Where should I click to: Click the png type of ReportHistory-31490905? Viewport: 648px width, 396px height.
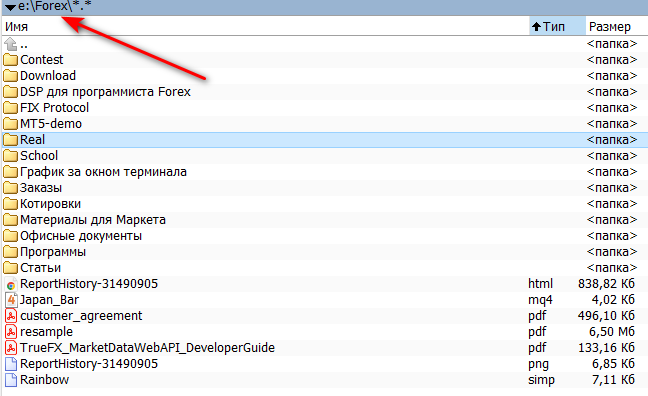point(538,365)
